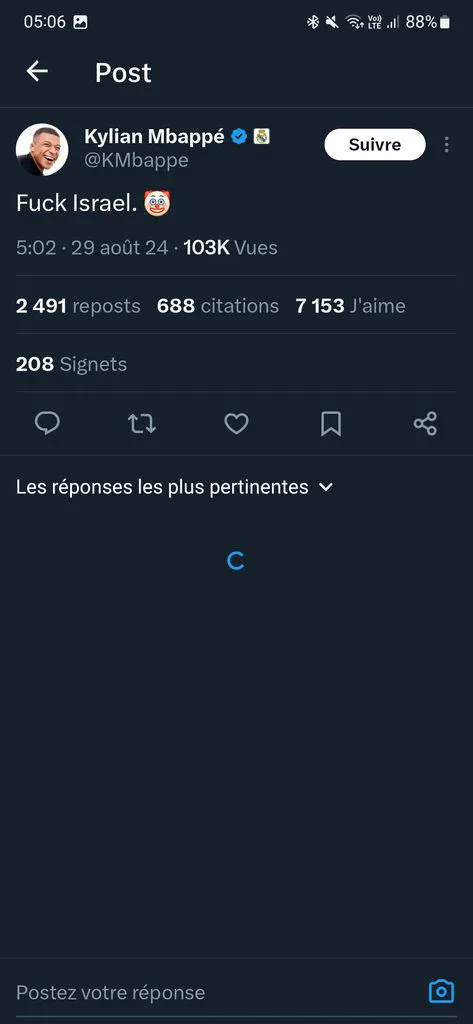View the 2 491 reposts list
This screenshot has height=1024, width=473.
point(78,306)
